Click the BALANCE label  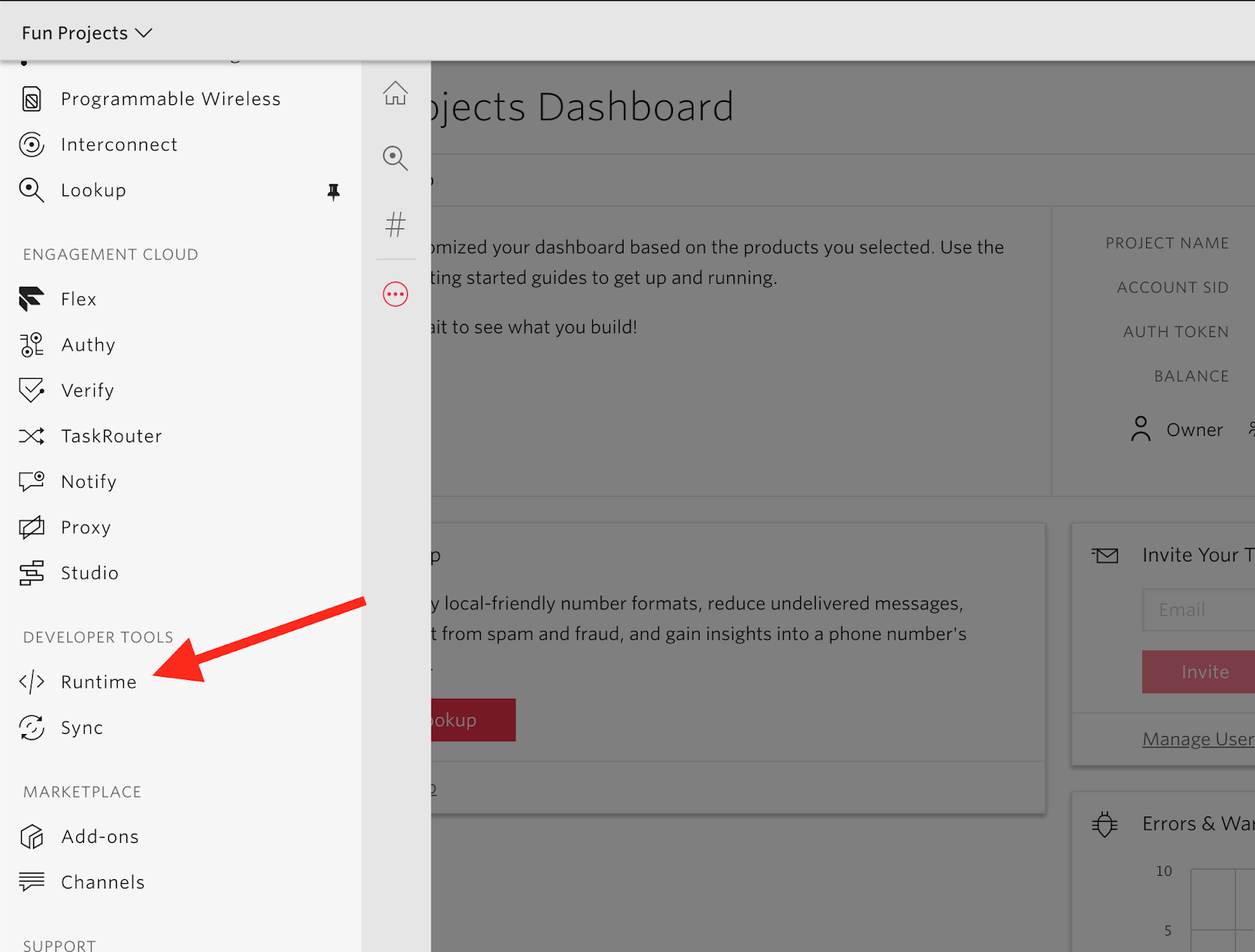click(x=1191, y=376)
